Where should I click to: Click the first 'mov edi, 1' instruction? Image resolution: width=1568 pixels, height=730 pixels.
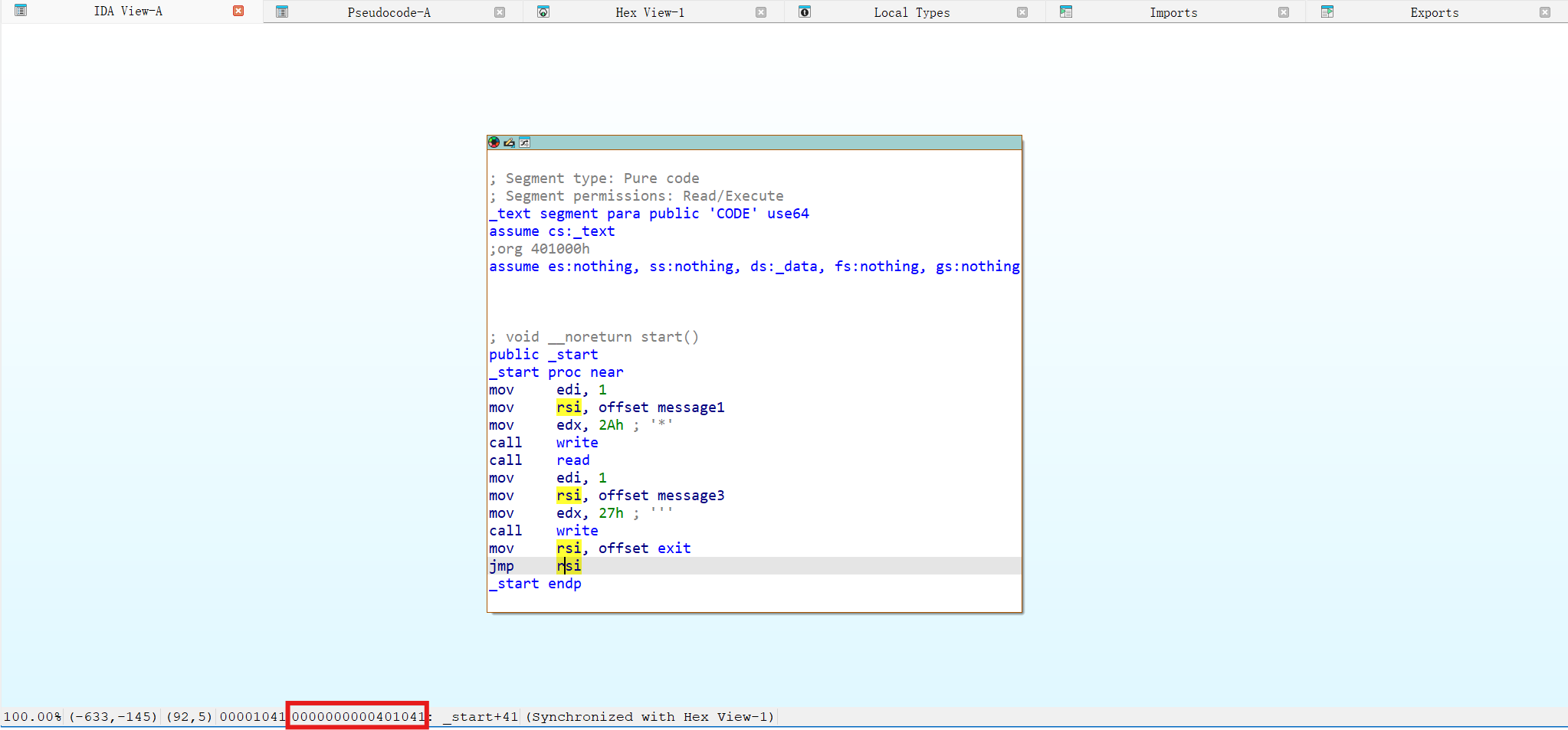tap(548, 390)
